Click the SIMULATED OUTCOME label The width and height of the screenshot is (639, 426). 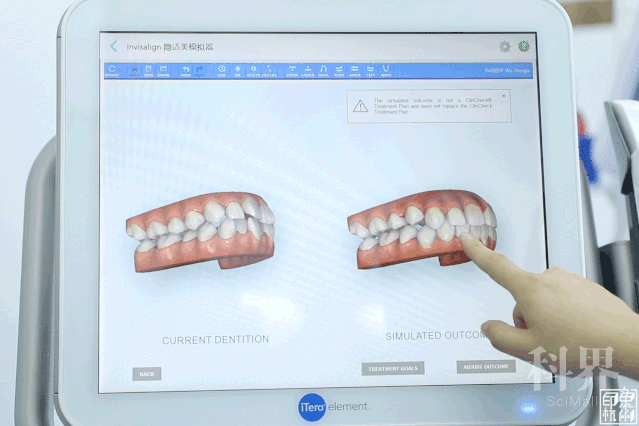pos(437,336)
